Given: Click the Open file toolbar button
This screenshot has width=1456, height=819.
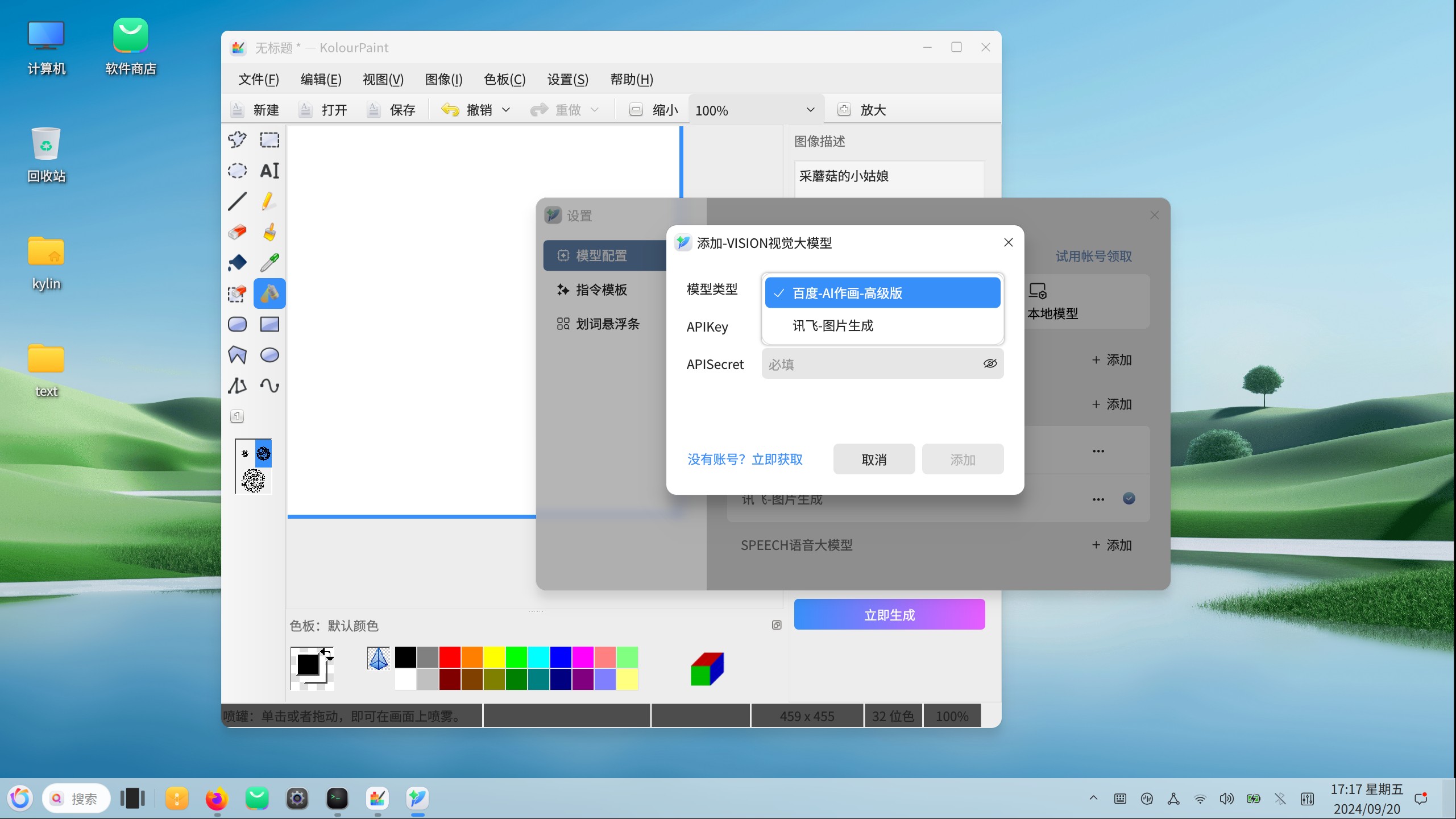Looking at the screenshot, I should tap(323, 110).
